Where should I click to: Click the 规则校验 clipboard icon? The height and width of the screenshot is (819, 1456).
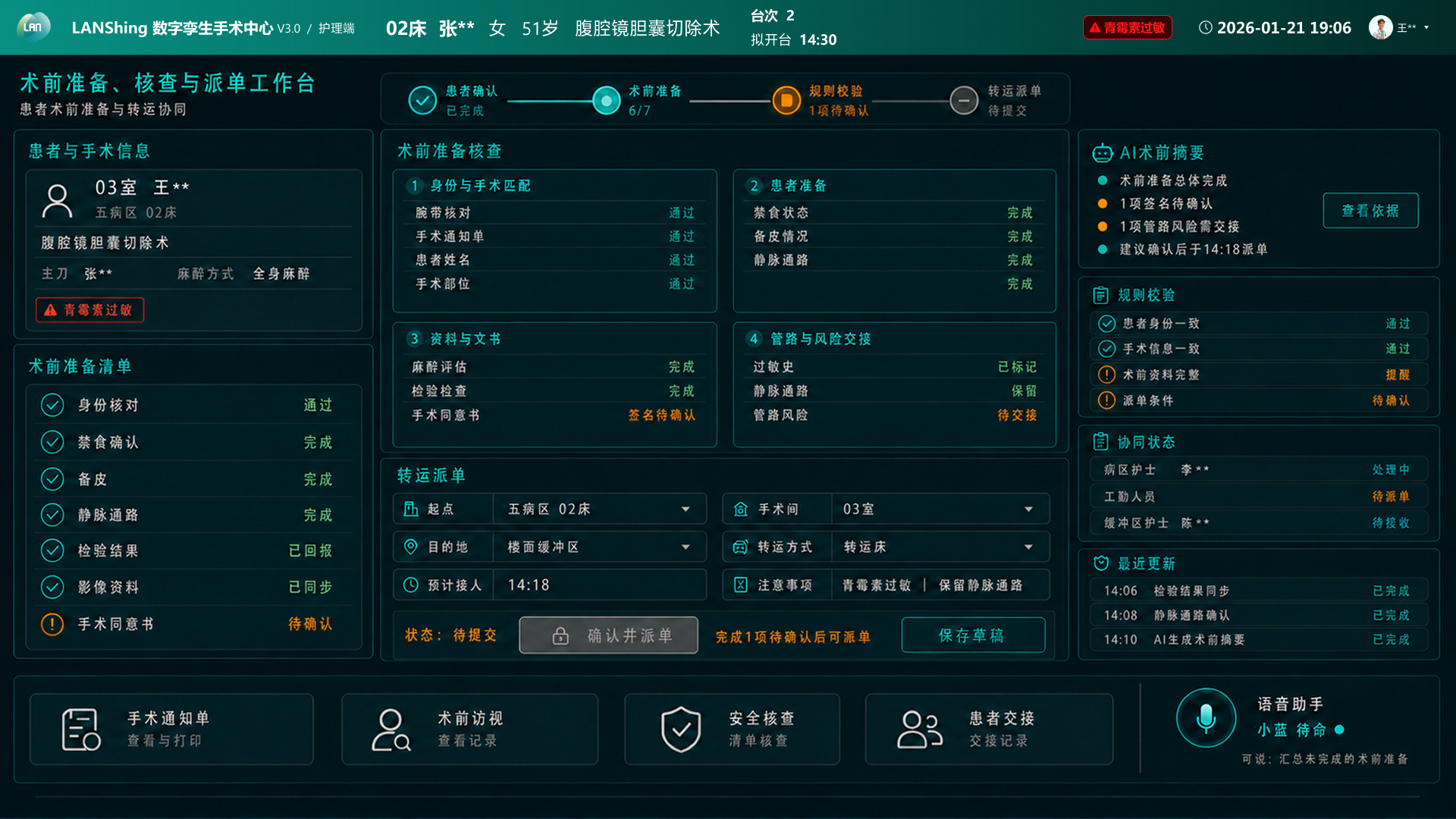pyautogui.click(x=1100, y=295)
